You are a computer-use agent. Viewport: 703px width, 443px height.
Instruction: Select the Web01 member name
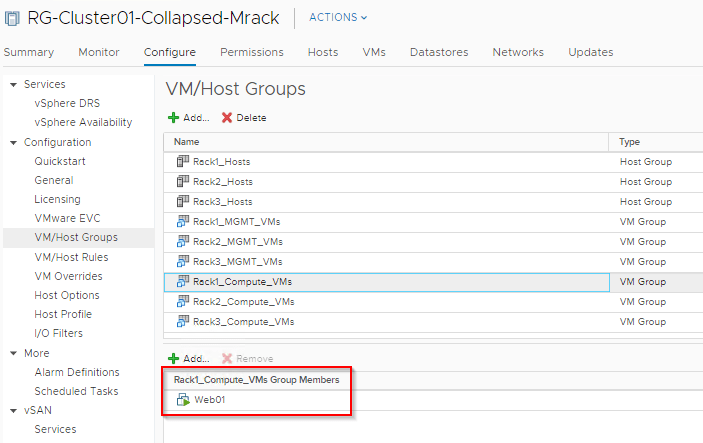[209, 400]
